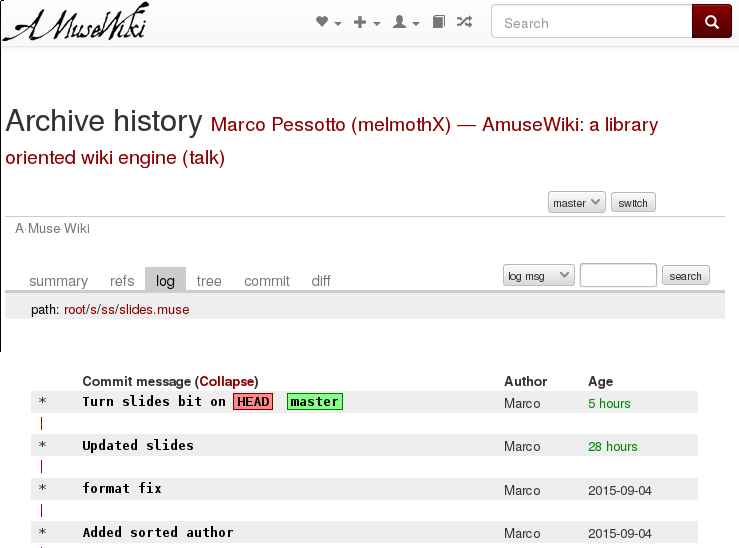The width and height of the screenshot is (739, 548).
Task: Open the plus add-content menu
Action: coord(367,22)
